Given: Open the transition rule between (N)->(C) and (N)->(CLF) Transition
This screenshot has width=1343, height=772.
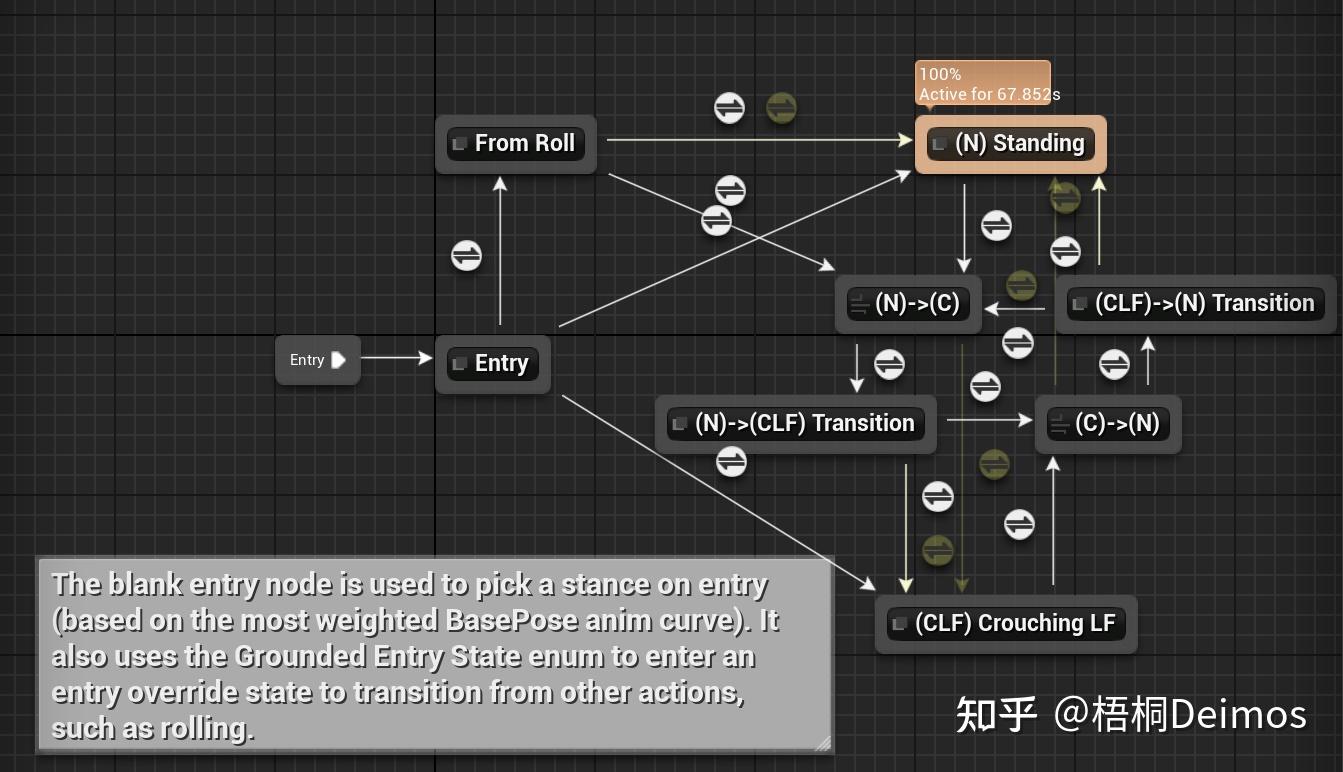Looking at the screenshot, I should [890, 365].
